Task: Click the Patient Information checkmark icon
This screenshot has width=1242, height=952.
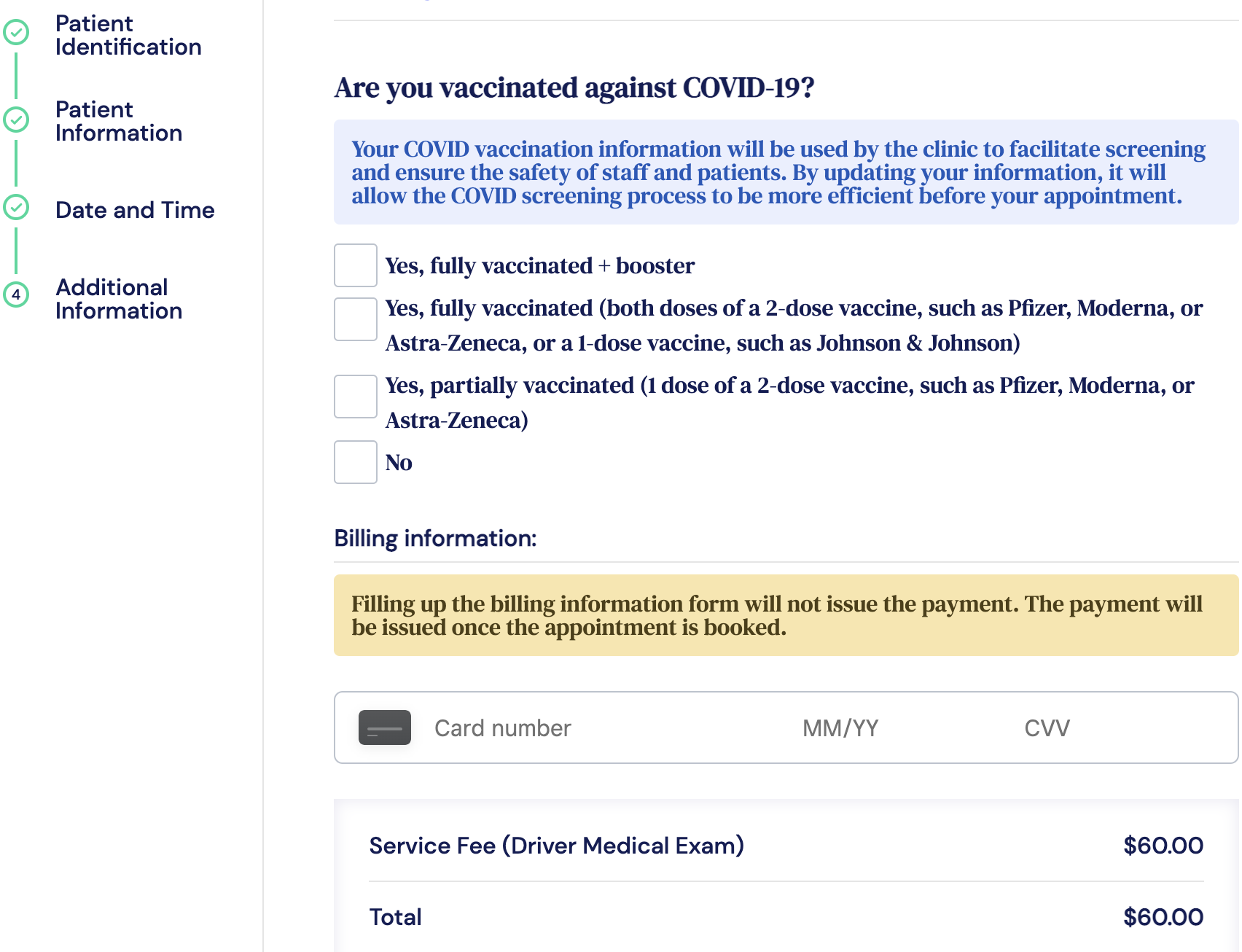Action: [16, 120]
